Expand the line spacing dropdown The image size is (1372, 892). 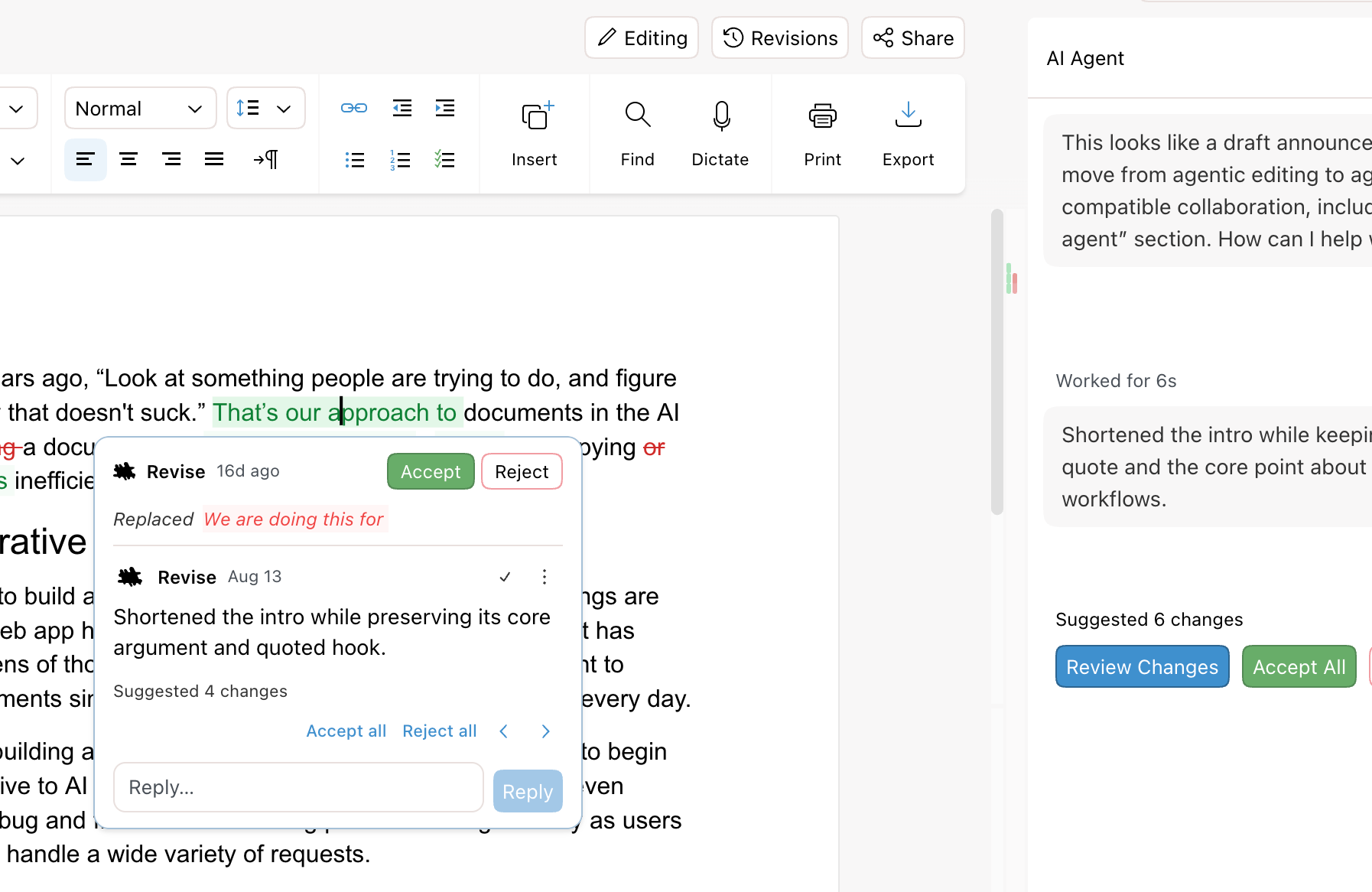266,109
